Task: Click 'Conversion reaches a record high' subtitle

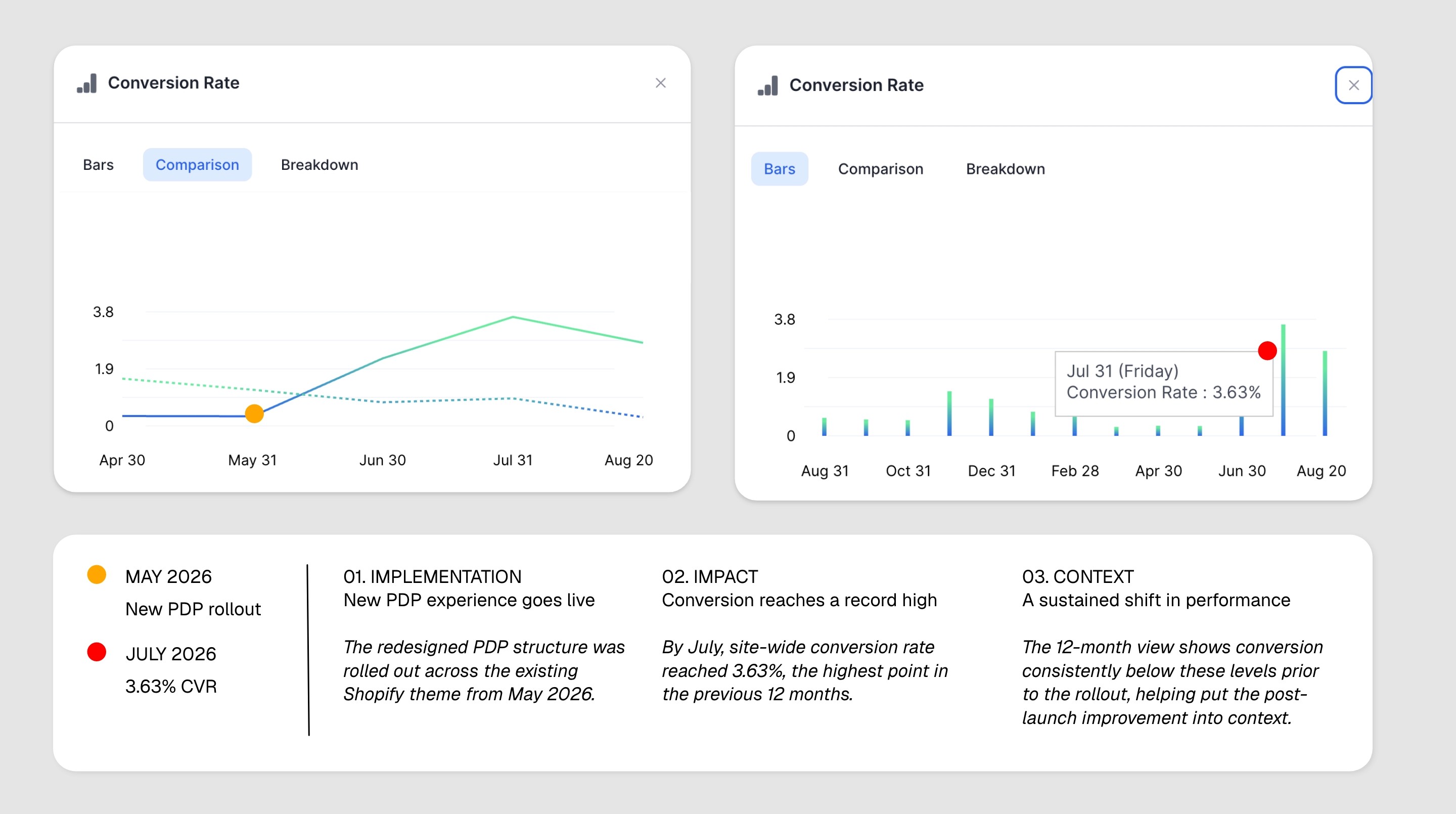Action: (x=799, y=600)
